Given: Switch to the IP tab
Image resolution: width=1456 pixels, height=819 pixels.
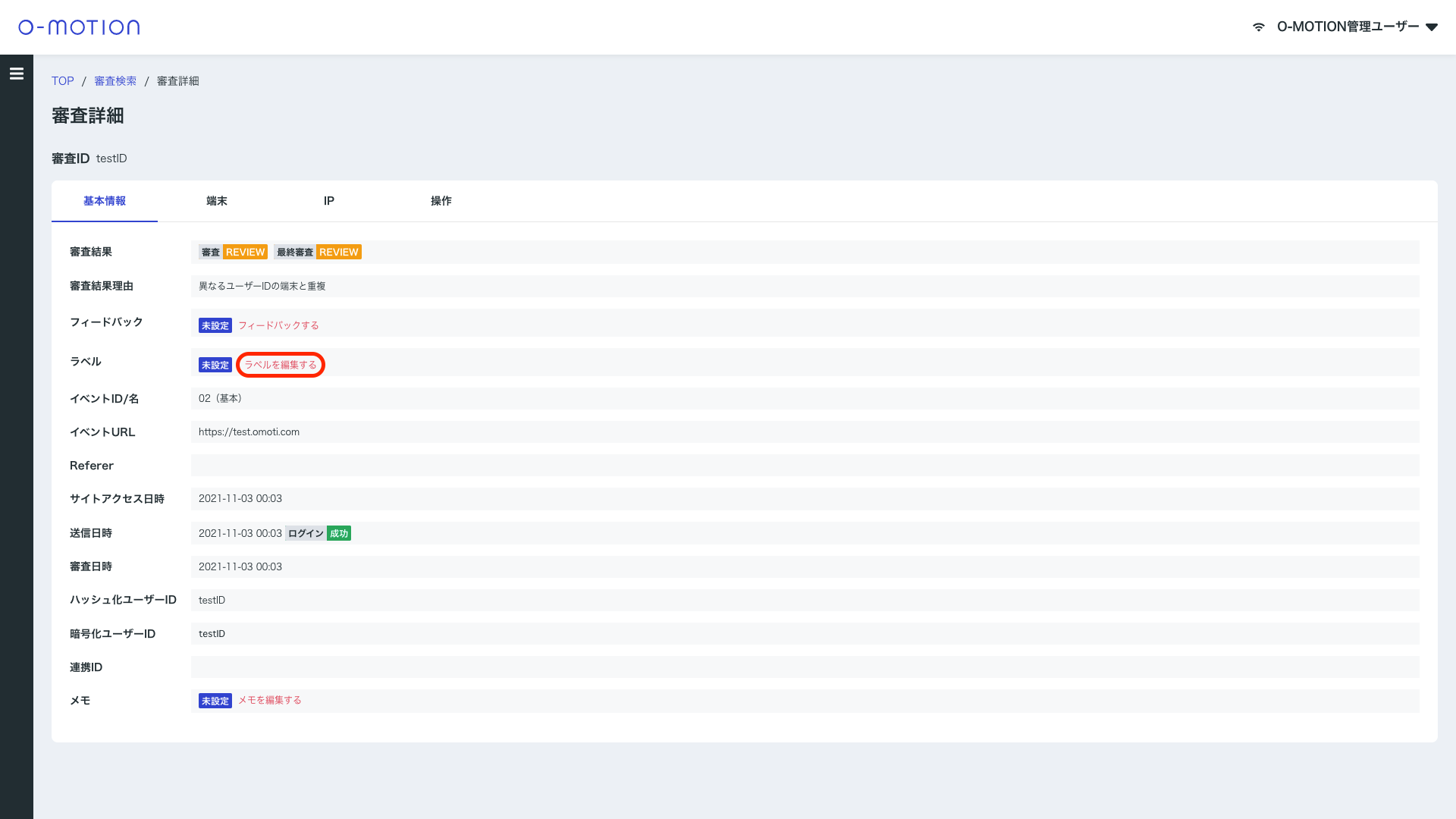Looking at the screenshot, I should coord(329,201).
